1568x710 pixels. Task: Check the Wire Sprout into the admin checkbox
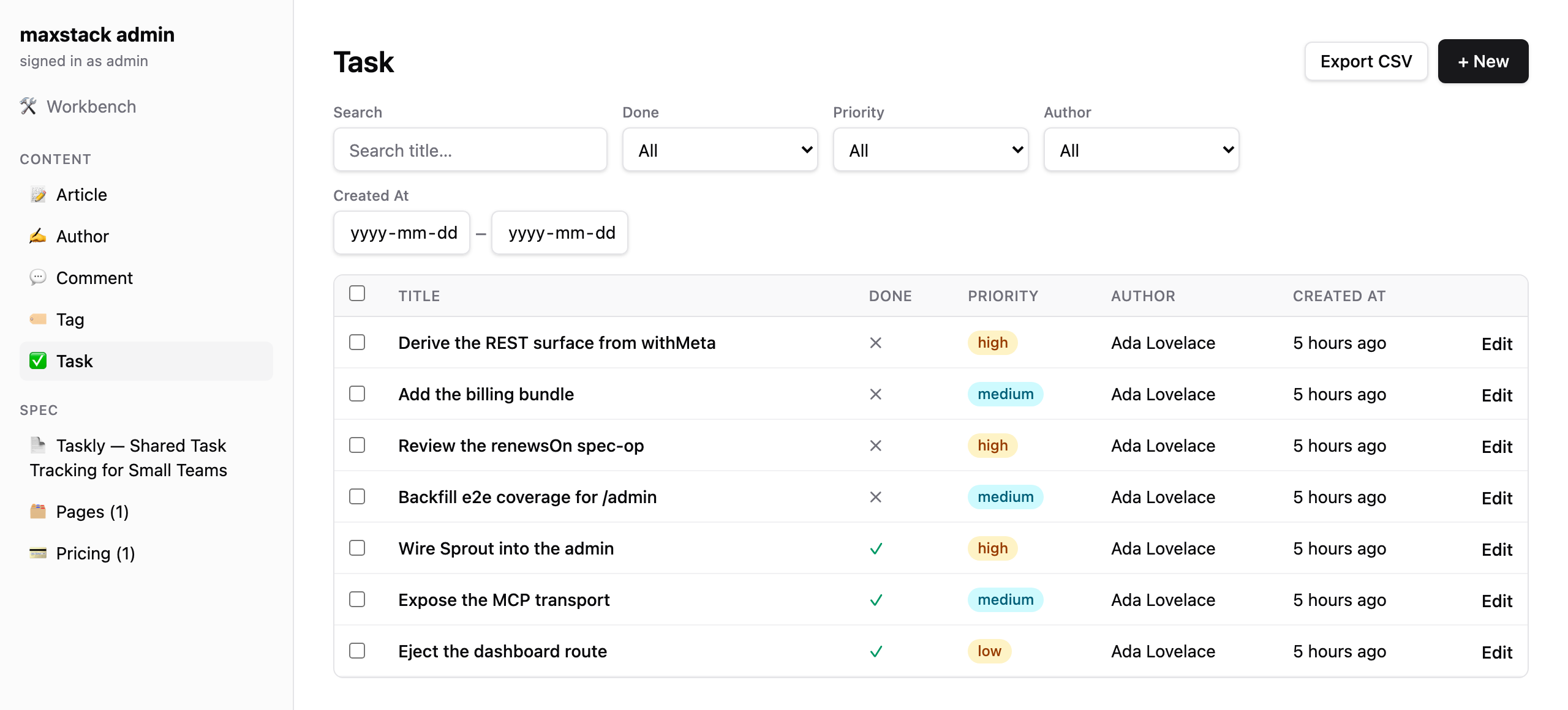(x=357, y=548)
